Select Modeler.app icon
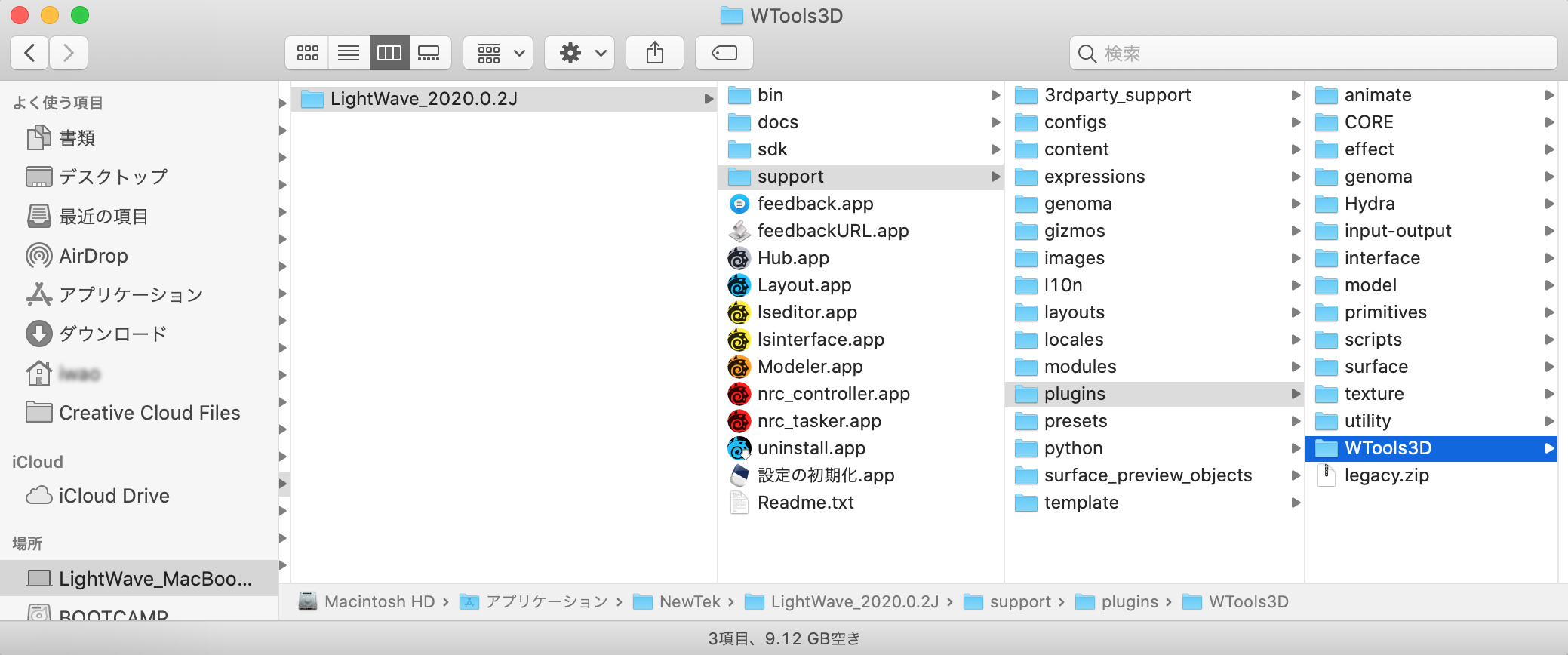This screenshot has height=655, width=1568. 739,367
